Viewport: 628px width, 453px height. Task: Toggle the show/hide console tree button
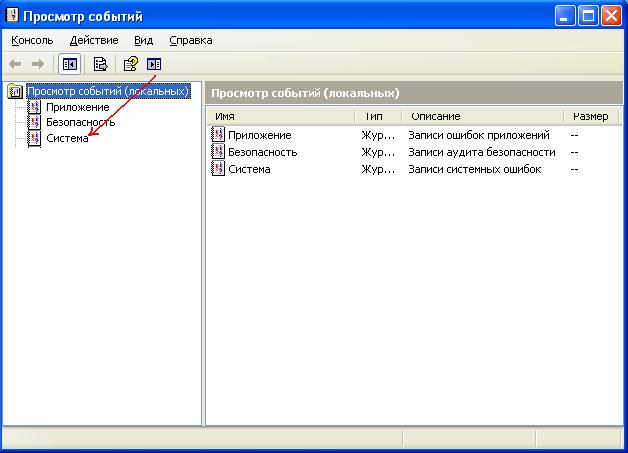pyautogui.click(x=69, y=64)
